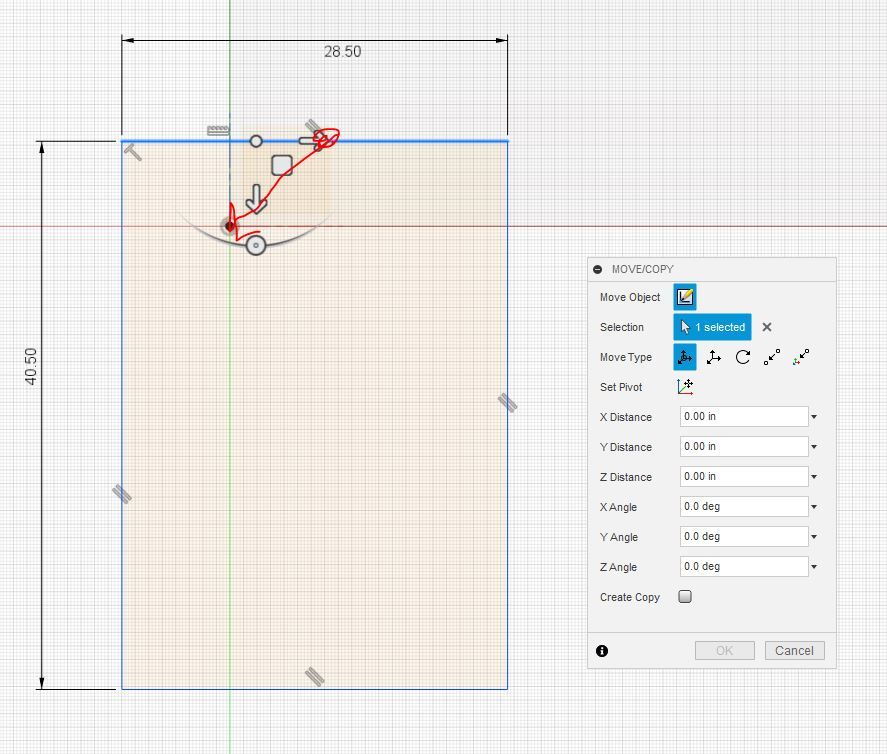887x754 pixels.
Task: Select the Translate move type
Action: [x=714, y=357]
